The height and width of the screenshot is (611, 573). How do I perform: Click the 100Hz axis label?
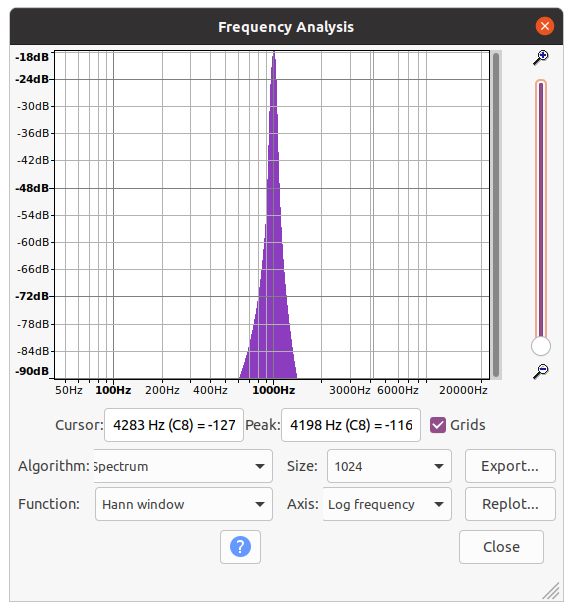tap(113, 390)
